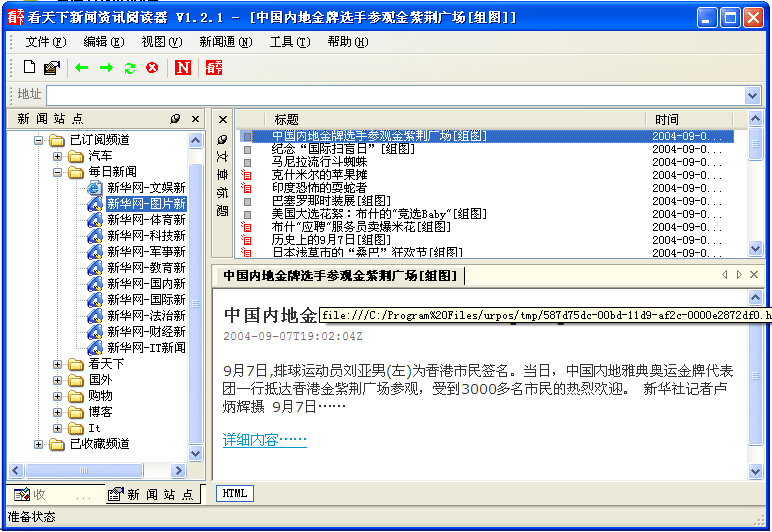772x532 pixels.
Task: Click the 时间 column header
Action: [x=667, y=120]
